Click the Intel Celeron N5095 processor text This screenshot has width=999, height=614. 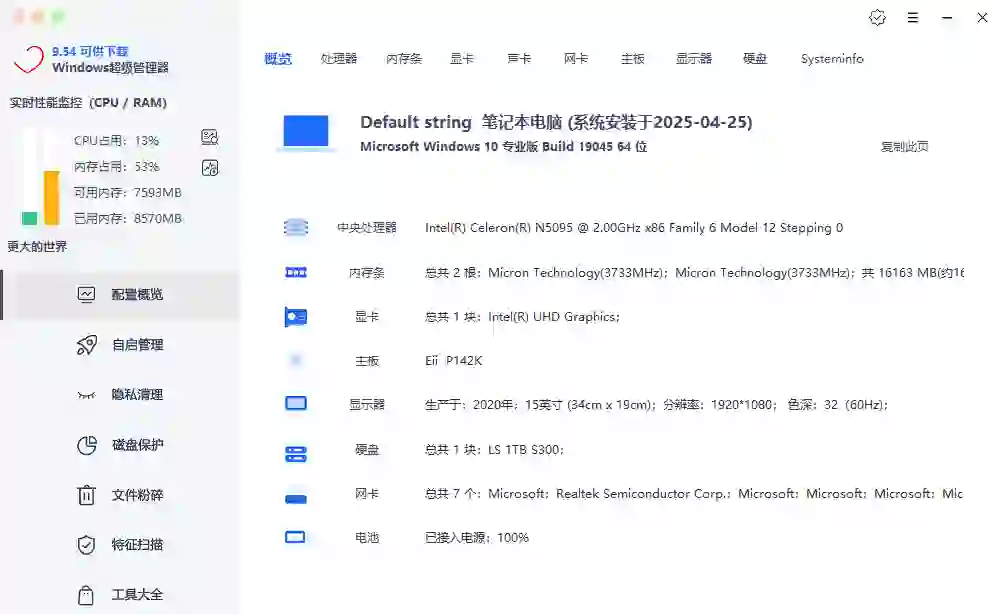pyautogui.click(x=634, y=228)
